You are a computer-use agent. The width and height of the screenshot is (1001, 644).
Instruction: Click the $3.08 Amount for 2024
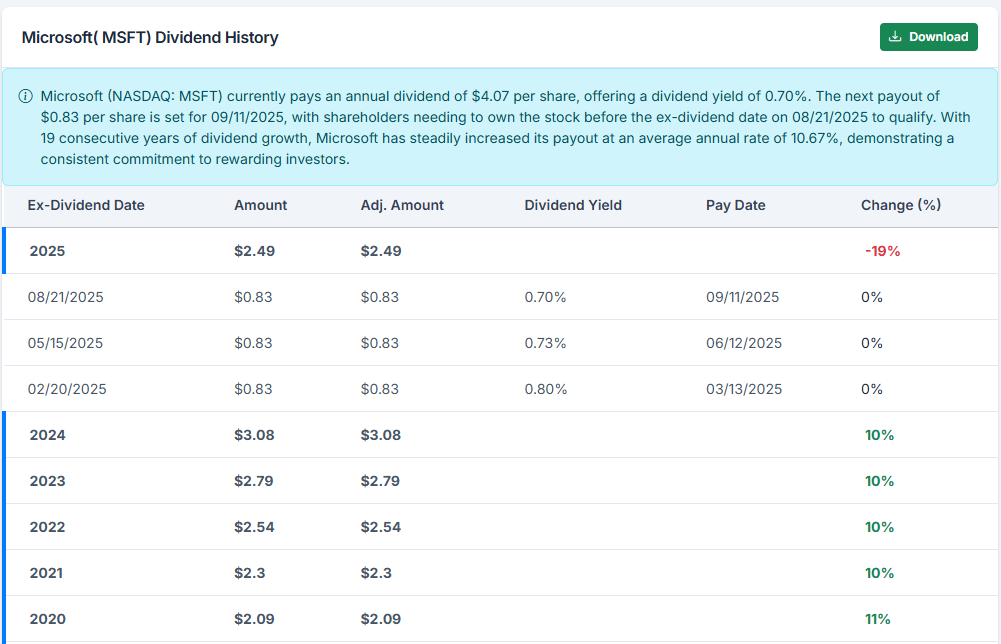tap(254, 435)
